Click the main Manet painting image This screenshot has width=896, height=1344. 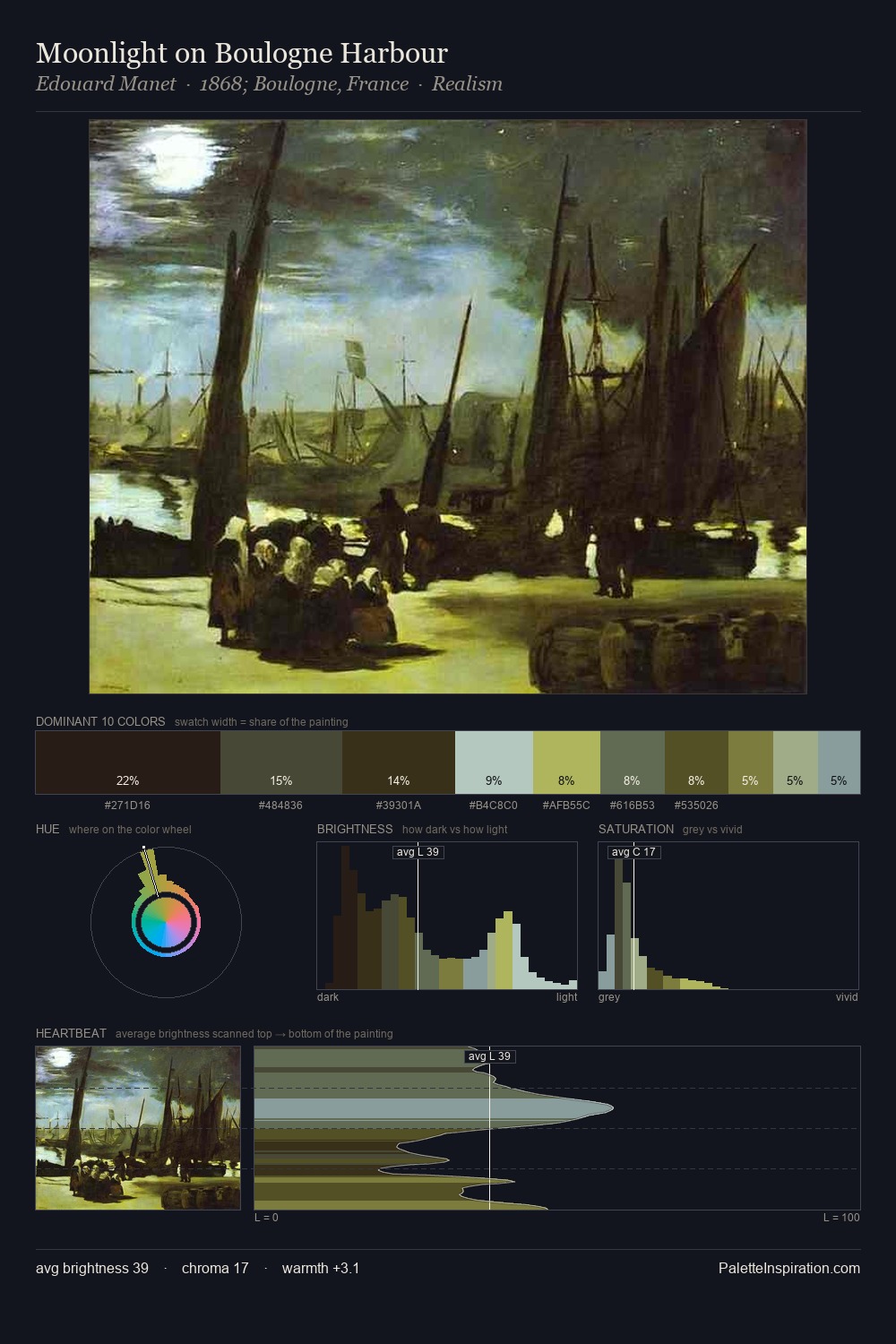coord(448,407)
